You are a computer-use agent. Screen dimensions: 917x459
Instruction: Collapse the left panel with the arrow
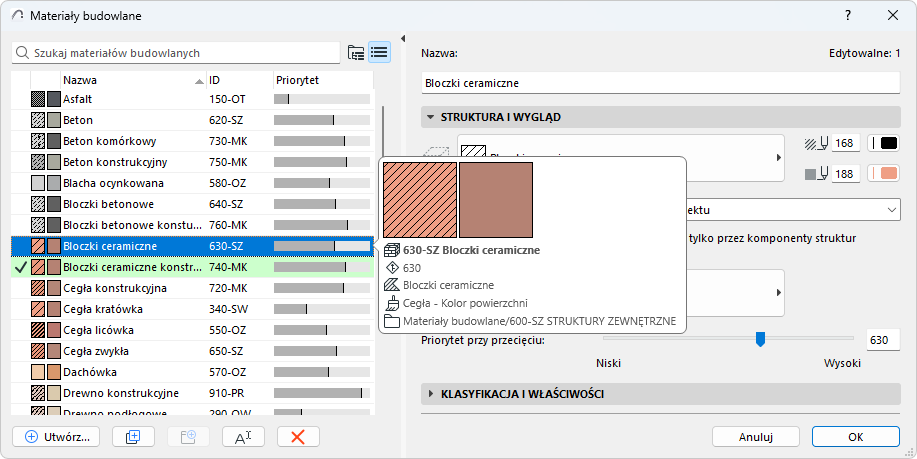pyautogui.click(x=403, y=39)
